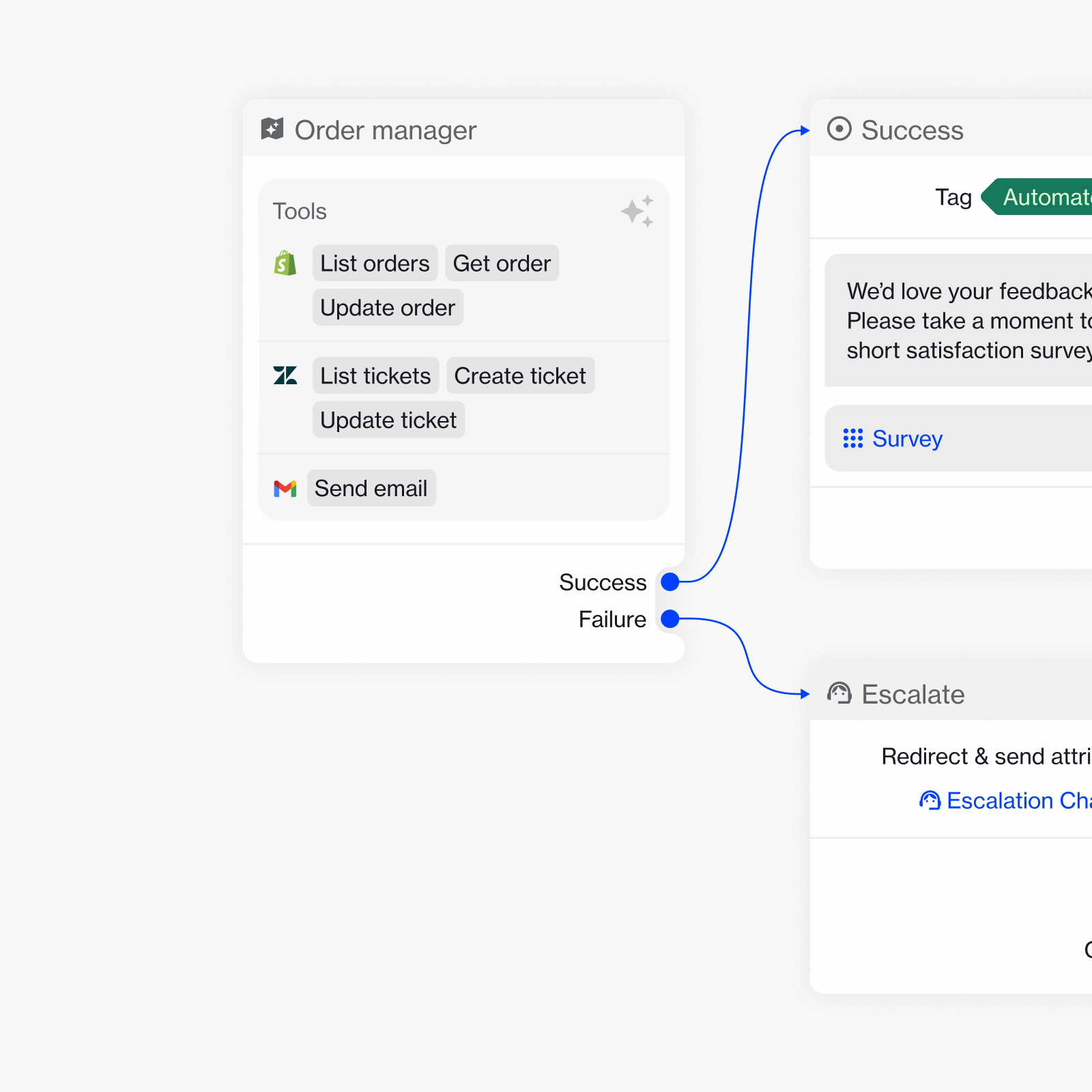The height and width of the screenshot is (1092, 1092).
Task: Click the Zendesk logo icon
Action: point(285,375)
